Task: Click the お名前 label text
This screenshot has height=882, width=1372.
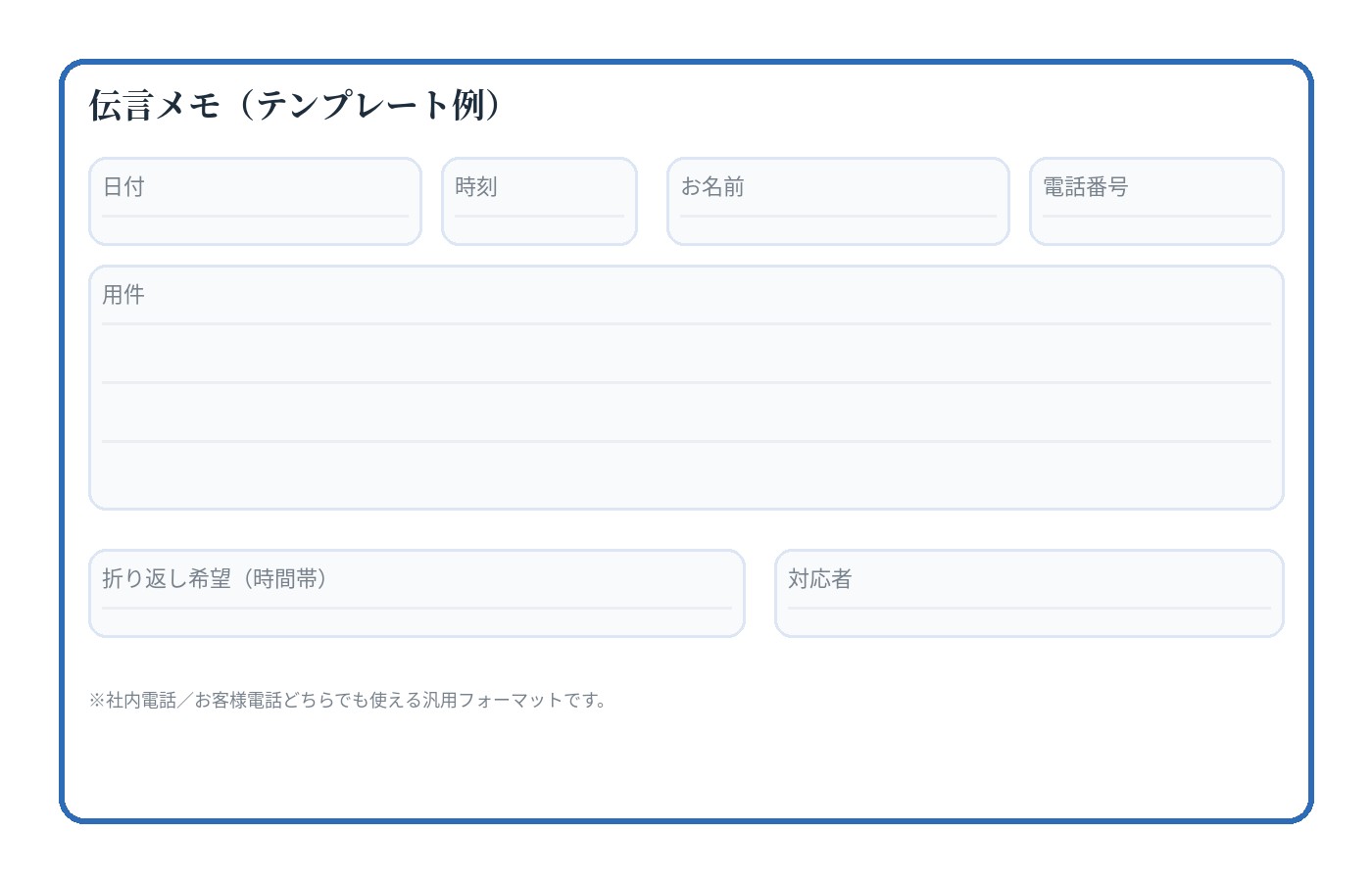Action: point(712,186)
